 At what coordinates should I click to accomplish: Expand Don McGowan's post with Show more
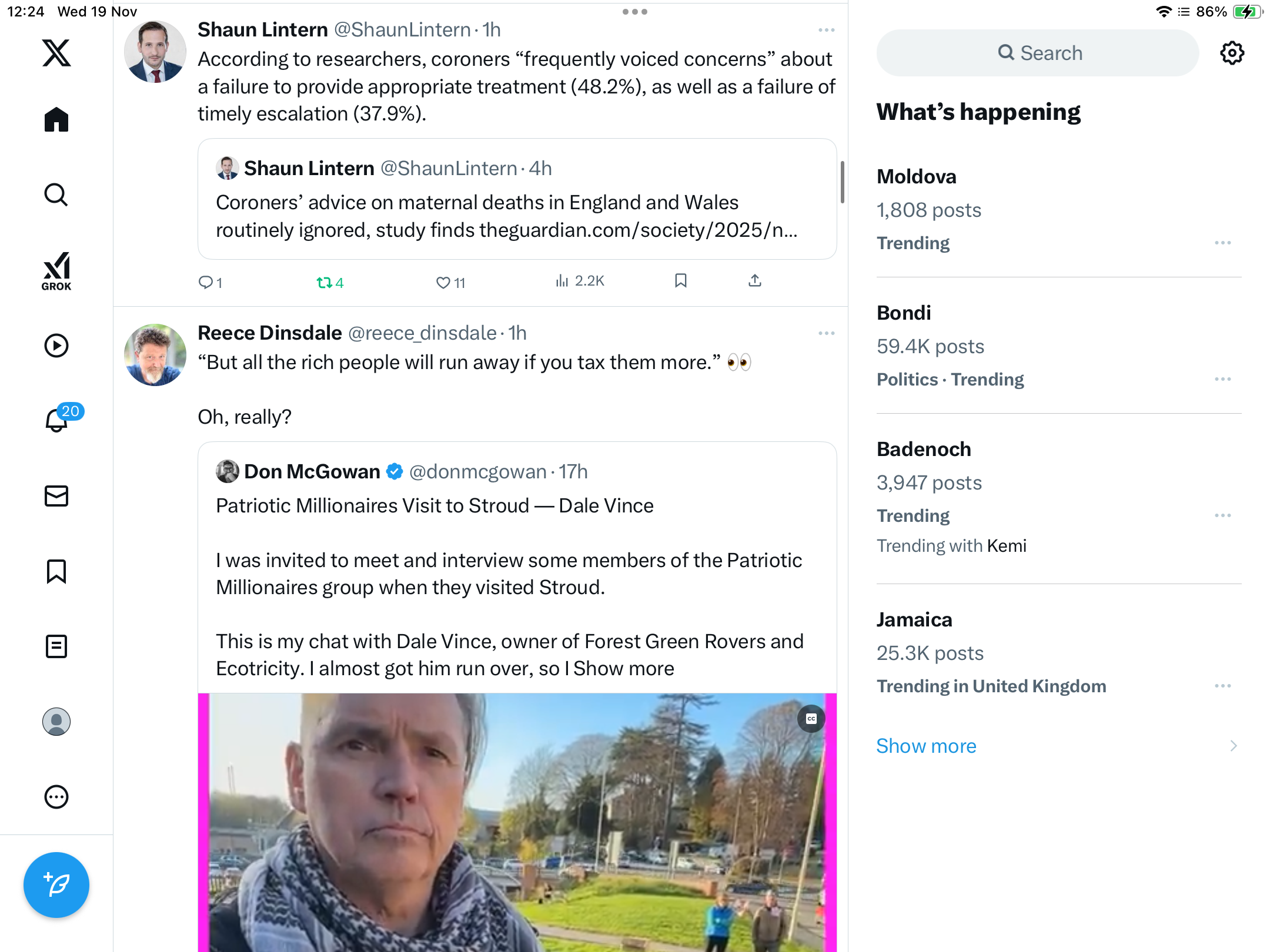point(624,669)
